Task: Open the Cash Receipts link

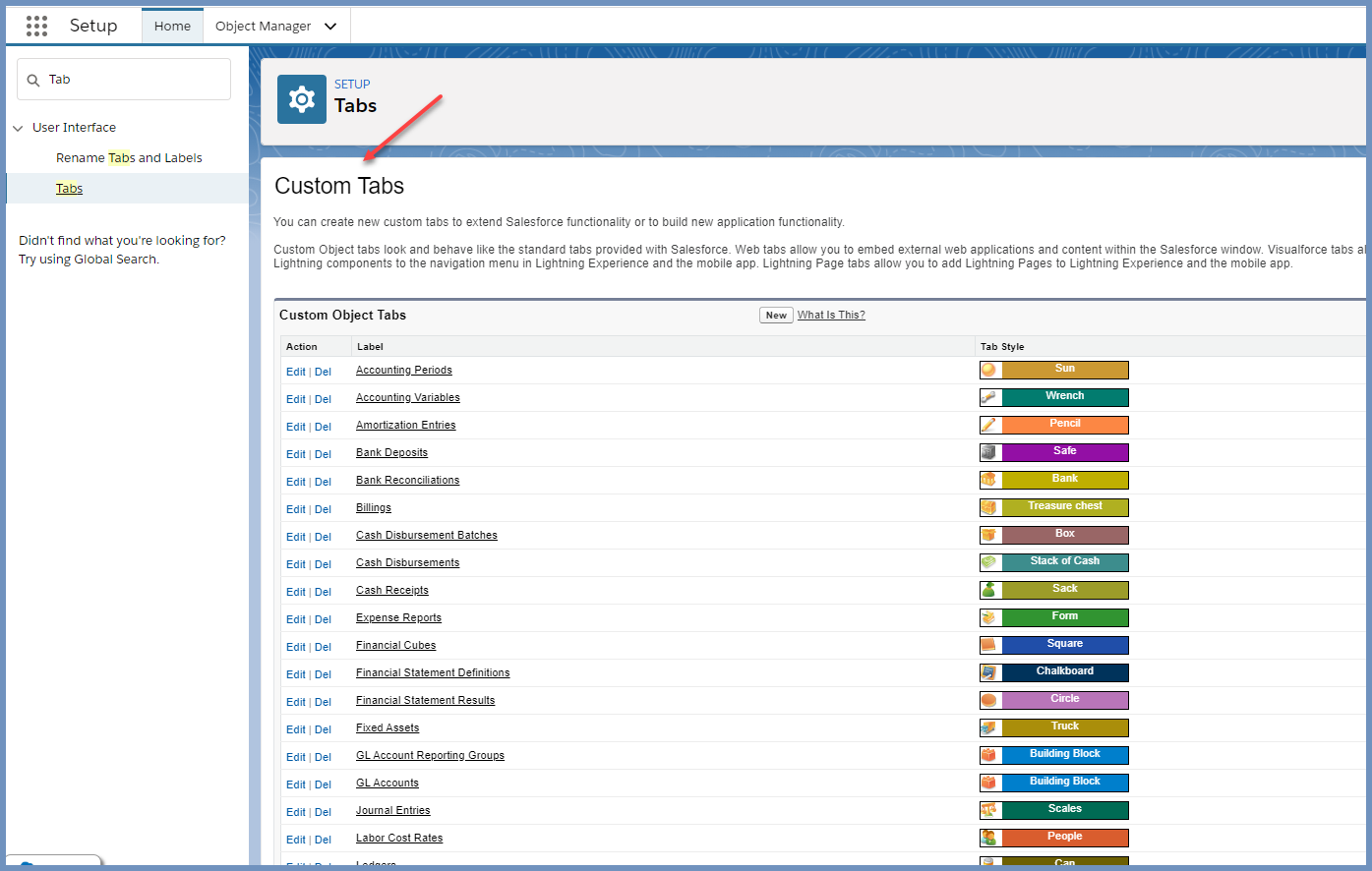Action: coord(392,590)
